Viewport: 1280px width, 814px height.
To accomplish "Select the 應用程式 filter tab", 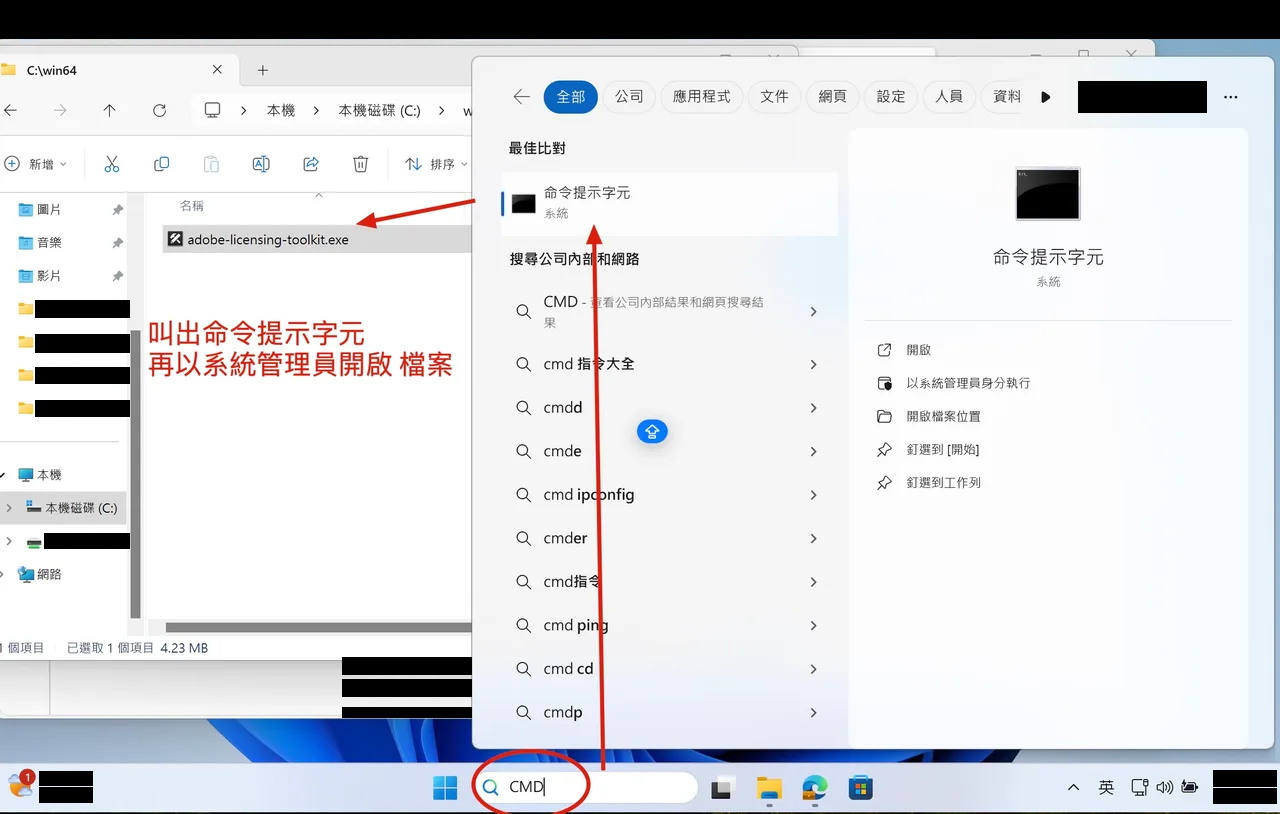I will click(x=702, y=97).
